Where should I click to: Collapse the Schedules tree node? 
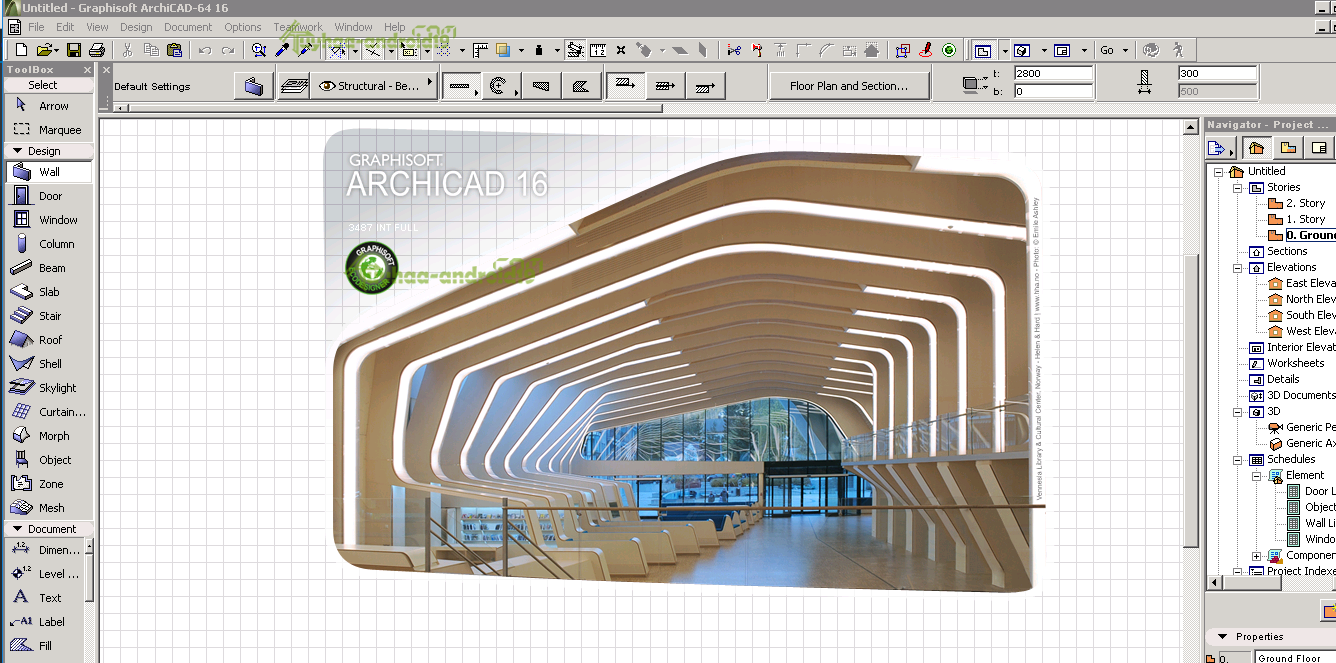click(1238, 459)
